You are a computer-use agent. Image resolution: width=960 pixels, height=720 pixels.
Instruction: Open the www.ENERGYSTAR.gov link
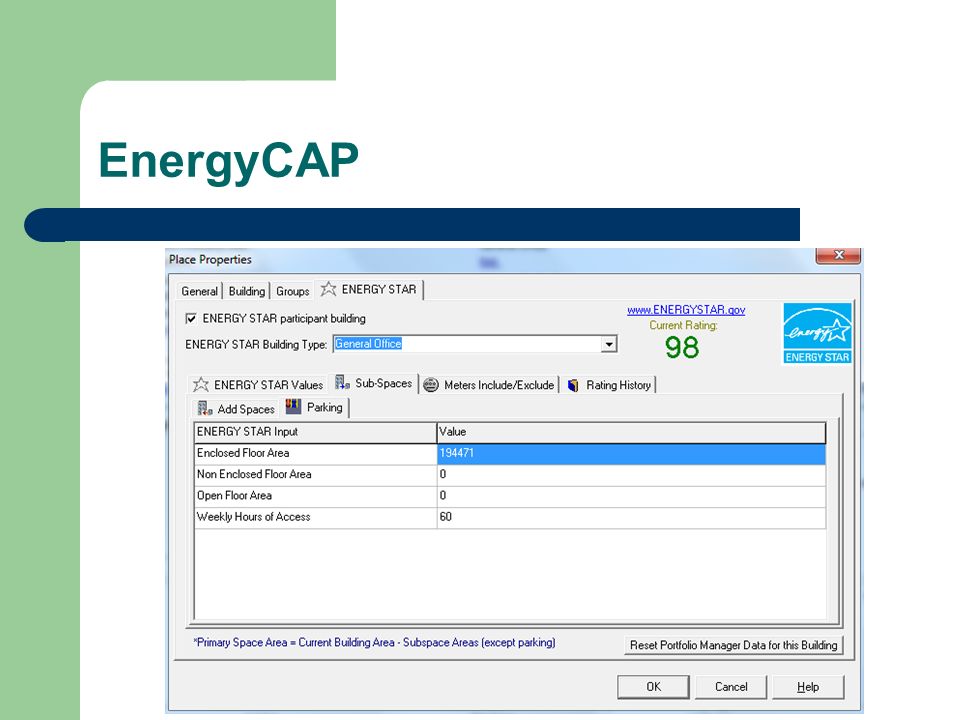click(686, 310)
